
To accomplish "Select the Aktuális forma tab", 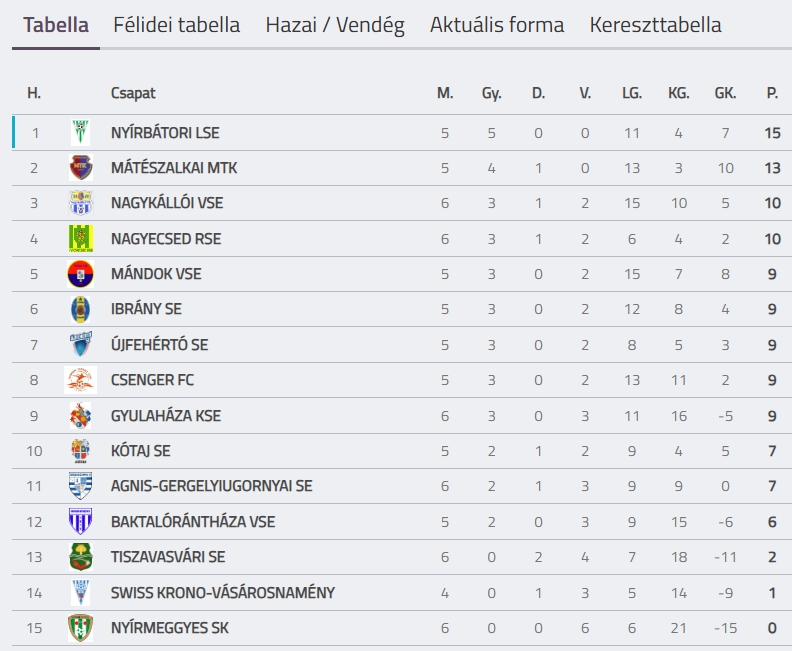I will (497, 25).
